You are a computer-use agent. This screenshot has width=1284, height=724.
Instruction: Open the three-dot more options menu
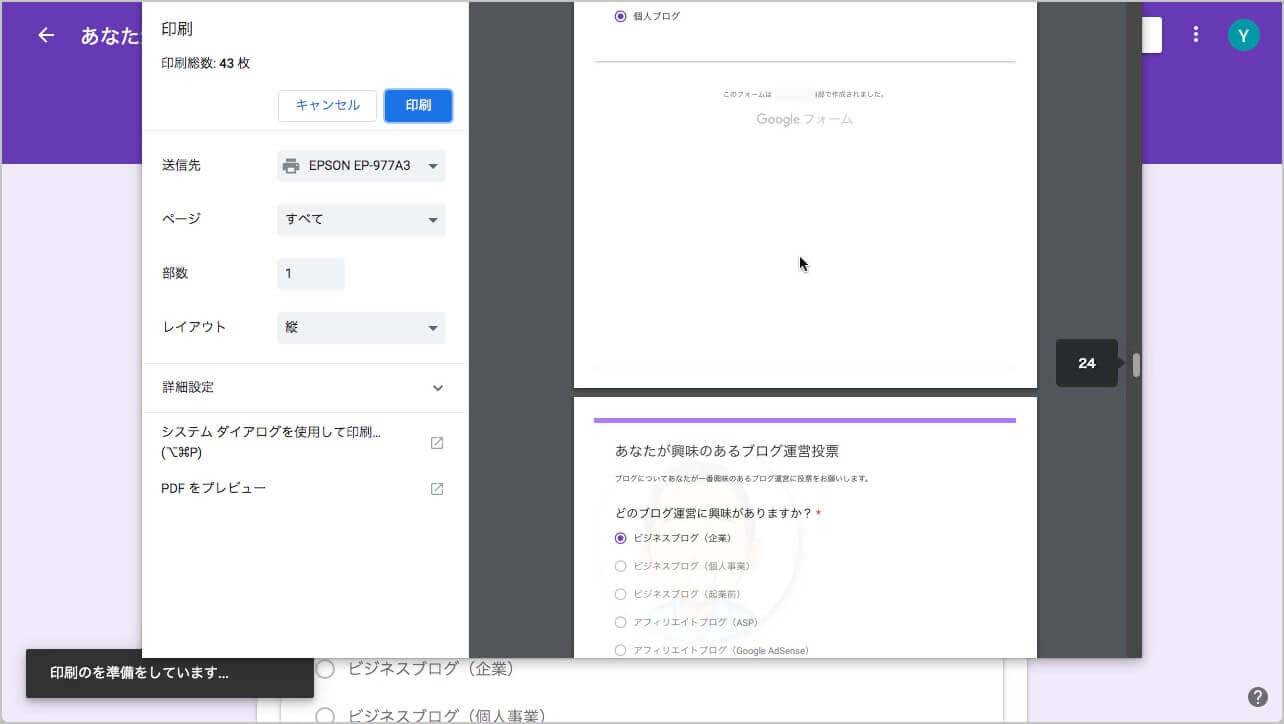point(1195,35)
